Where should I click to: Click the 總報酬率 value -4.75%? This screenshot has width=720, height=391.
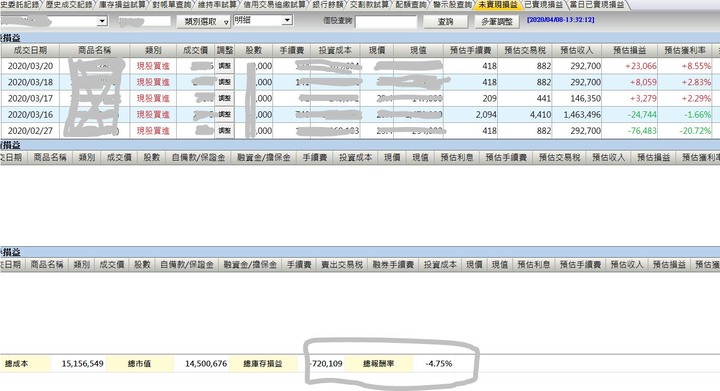click(439, 363)
